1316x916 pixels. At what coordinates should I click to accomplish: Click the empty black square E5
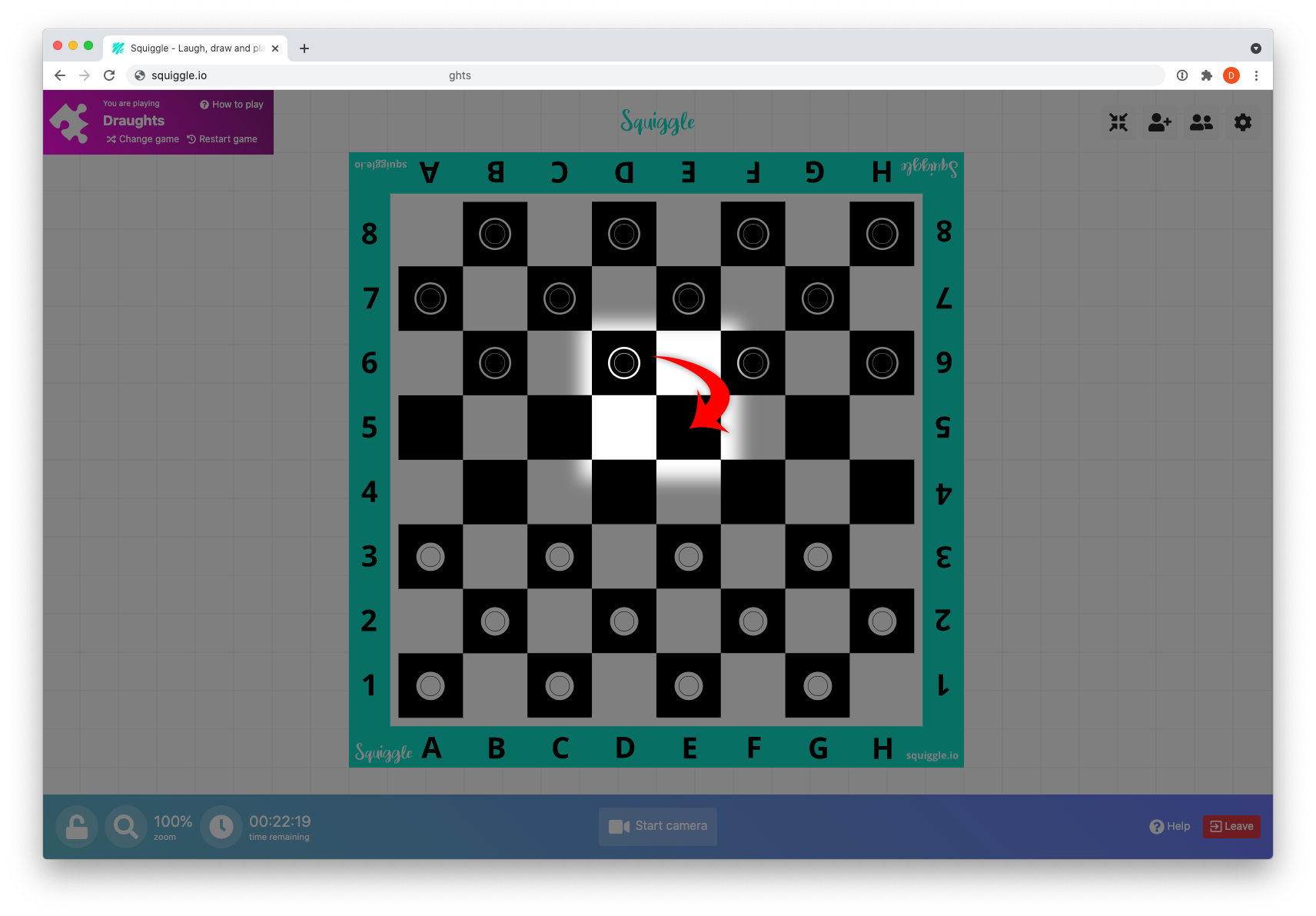689,428
